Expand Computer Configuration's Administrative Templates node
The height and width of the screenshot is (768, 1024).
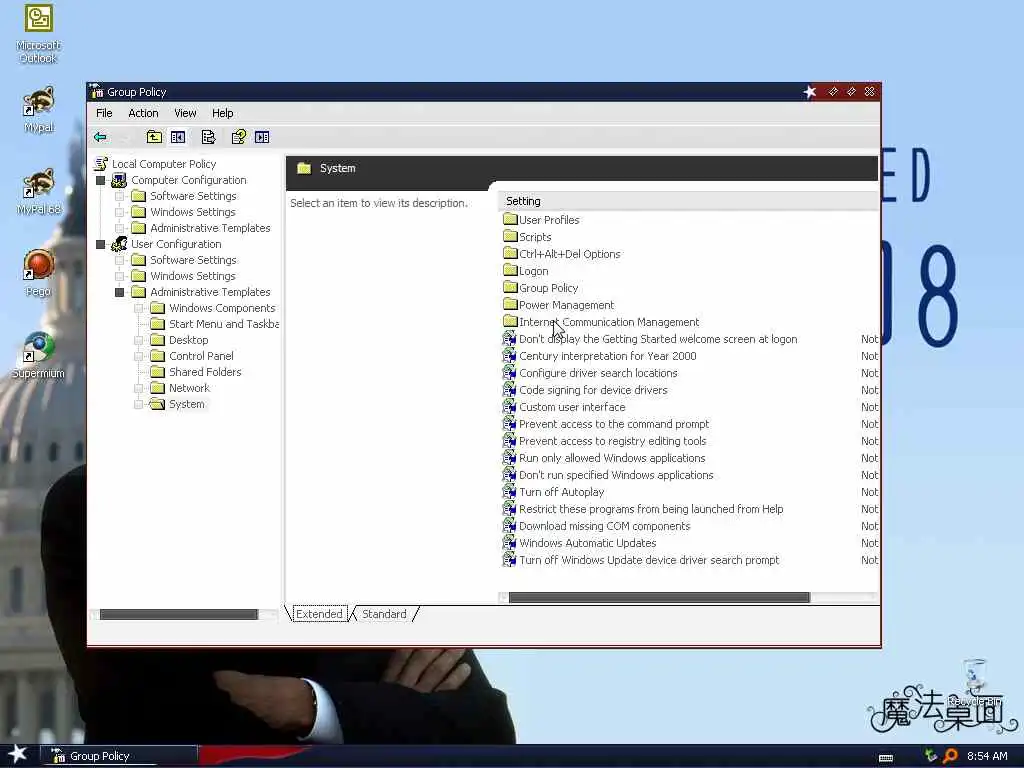pyautogui.click(x=120, y=228)
